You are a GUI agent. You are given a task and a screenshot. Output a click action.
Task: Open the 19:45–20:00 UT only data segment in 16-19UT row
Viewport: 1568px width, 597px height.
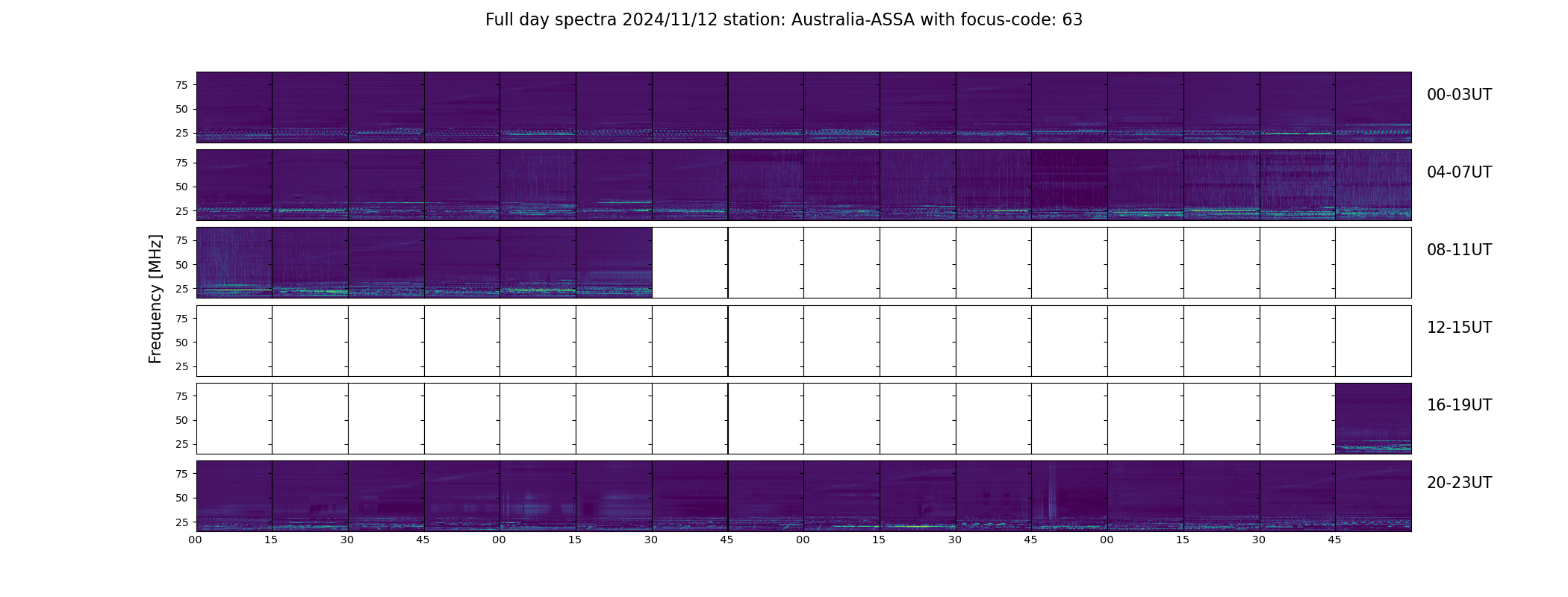click(x=1373, y=419)
